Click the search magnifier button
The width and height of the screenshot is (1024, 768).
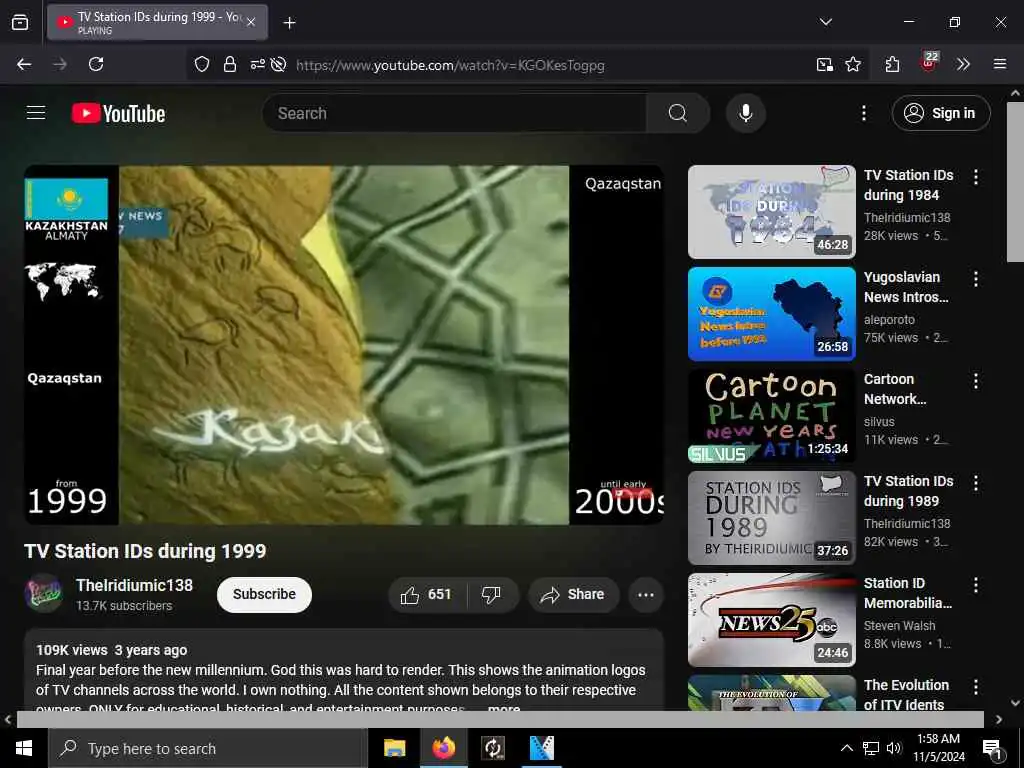(x=678, y=114)
